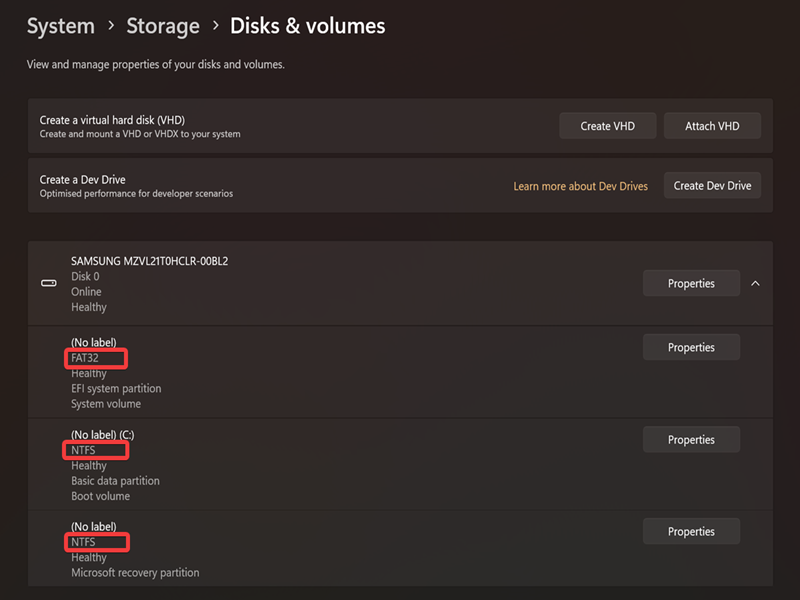The width and height of the screenshot is (800, 600).
Task: Open Properties for the C: boot volume
Action: point(691,439)
